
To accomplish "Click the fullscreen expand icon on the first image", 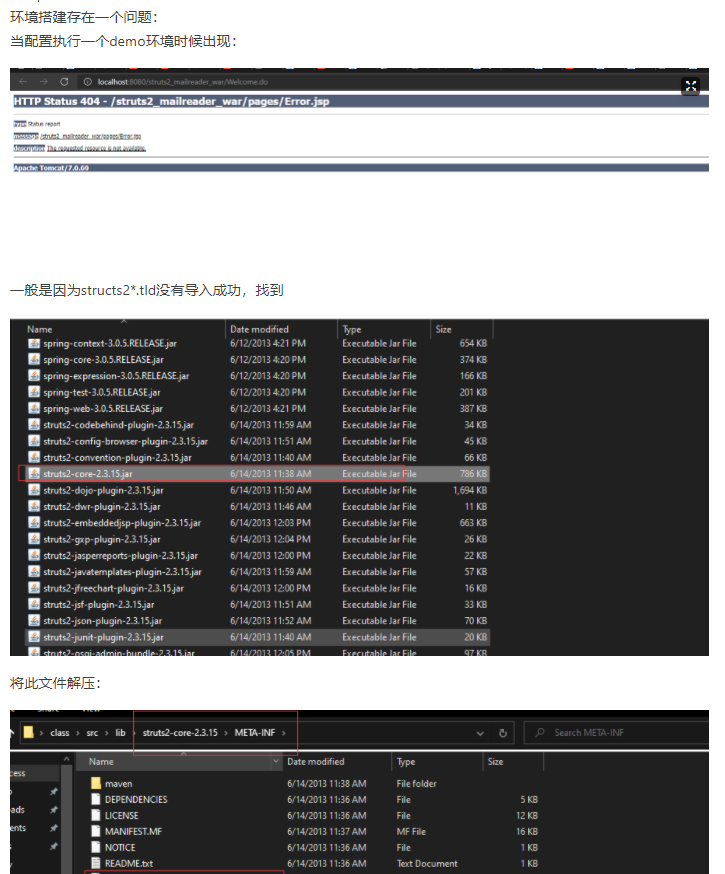I will 690,86.
